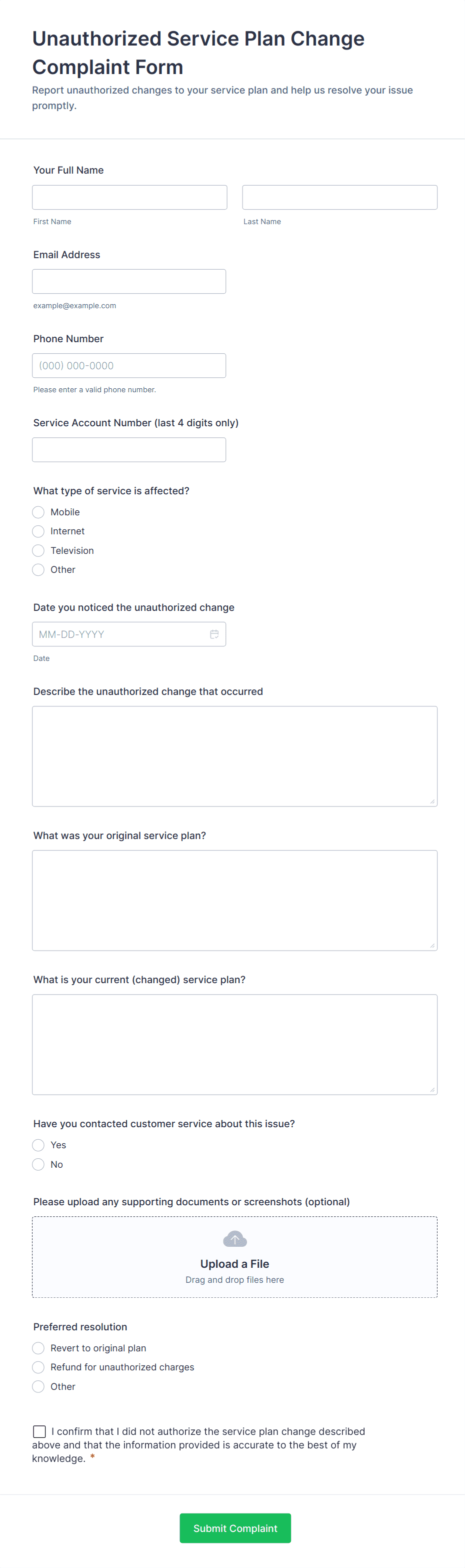Viewport: 465px width, 1568px height.
Task: Choose Refund for unauthorized charges
Action: point(38,1367)
